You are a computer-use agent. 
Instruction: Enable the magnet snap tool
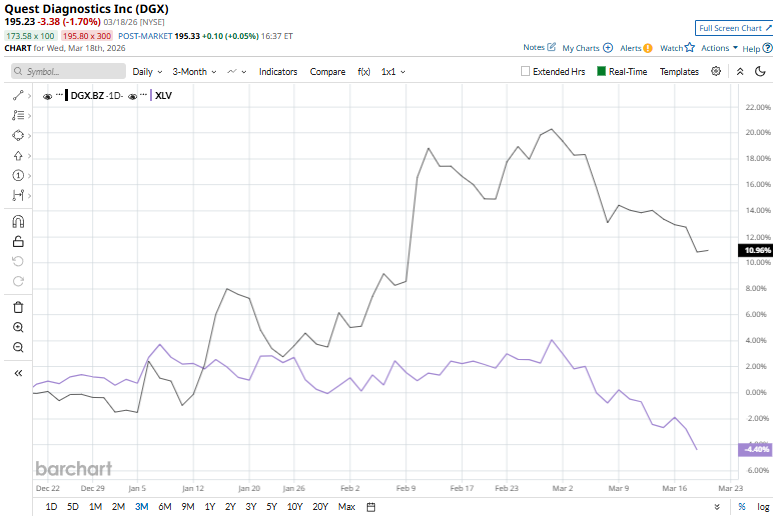[18, 222]
